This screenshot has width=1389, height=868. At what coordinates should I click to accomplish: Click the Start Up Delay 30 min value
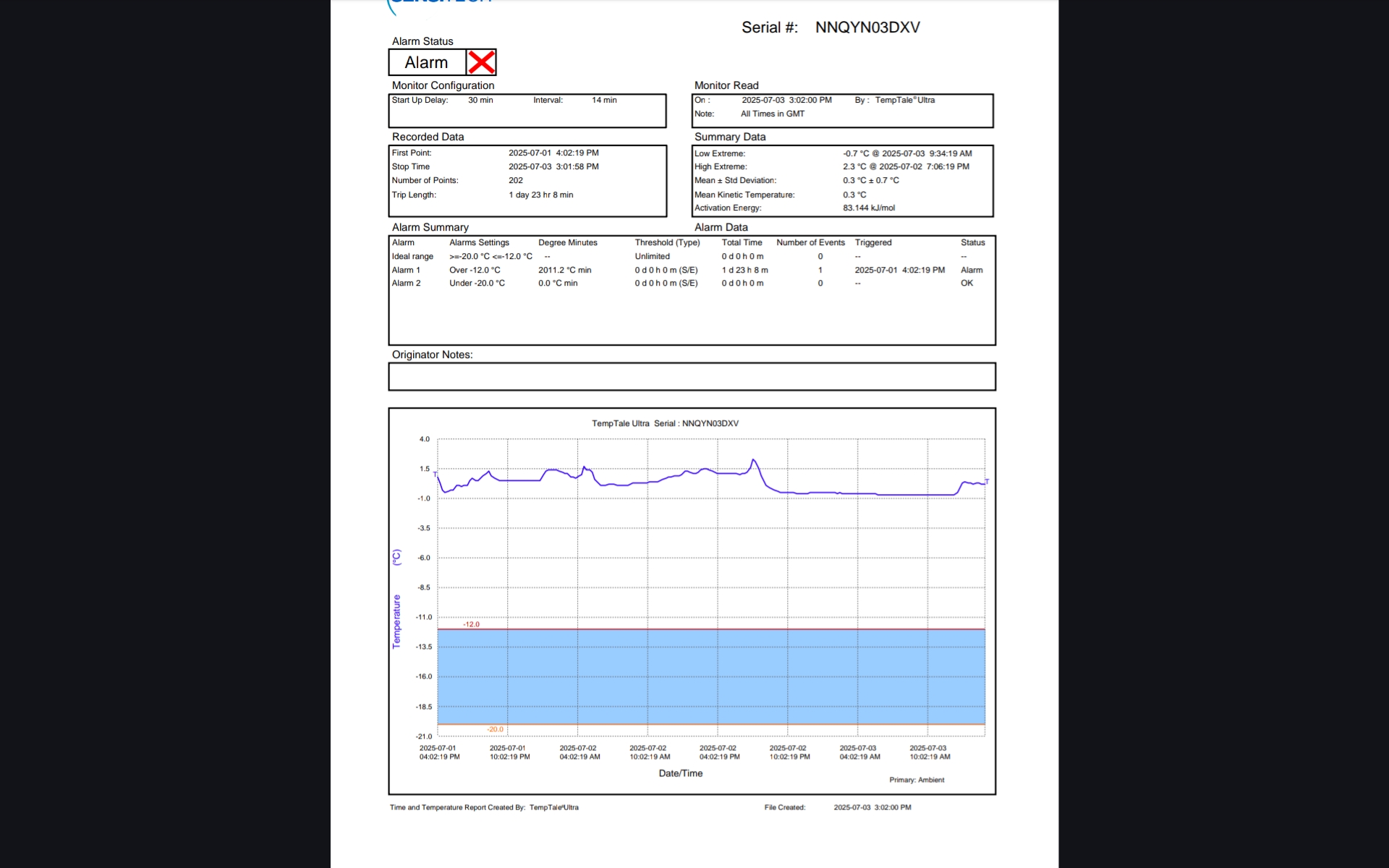[480, 100]
